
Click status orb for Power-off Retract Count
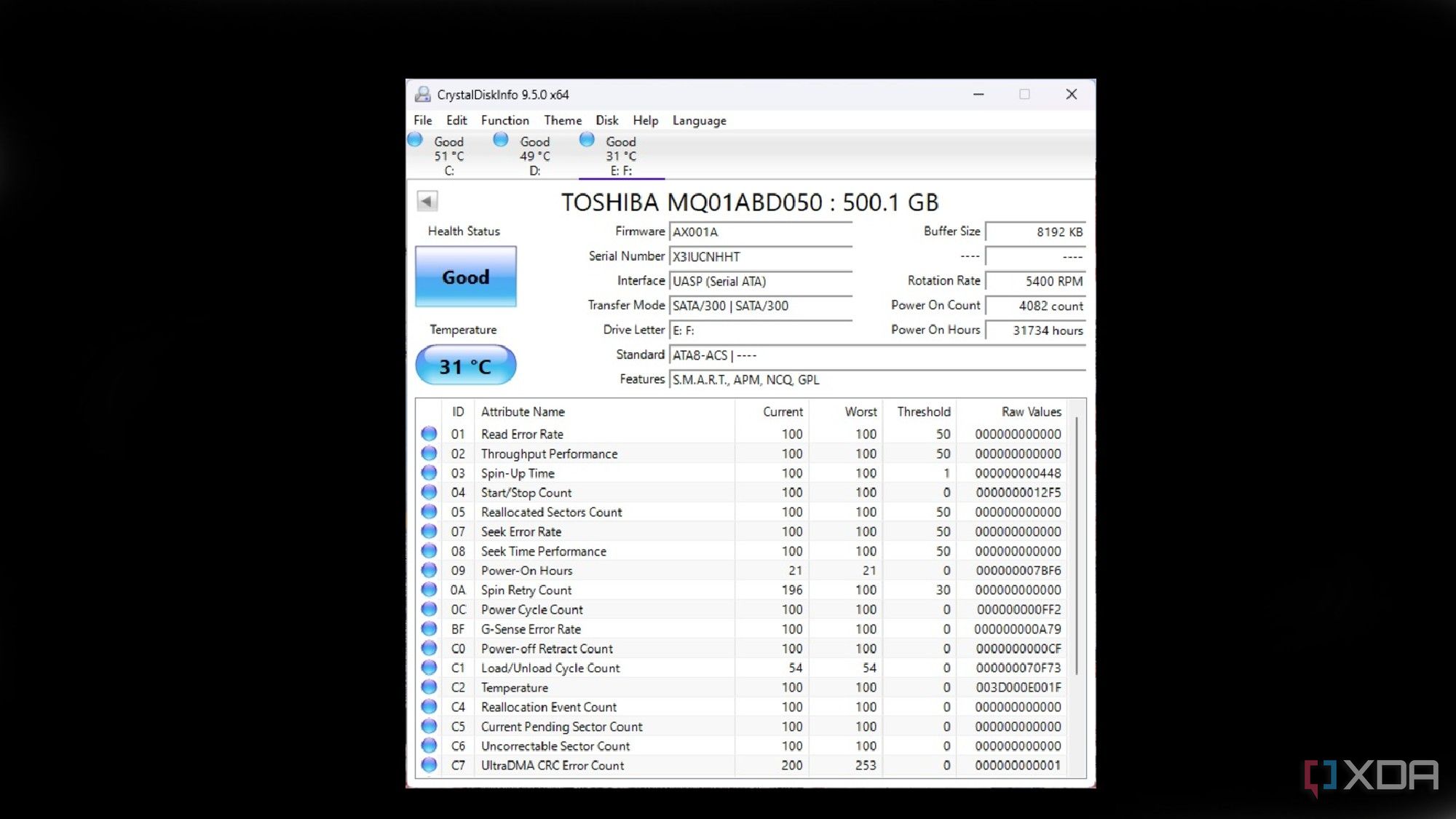coord(429,649)
